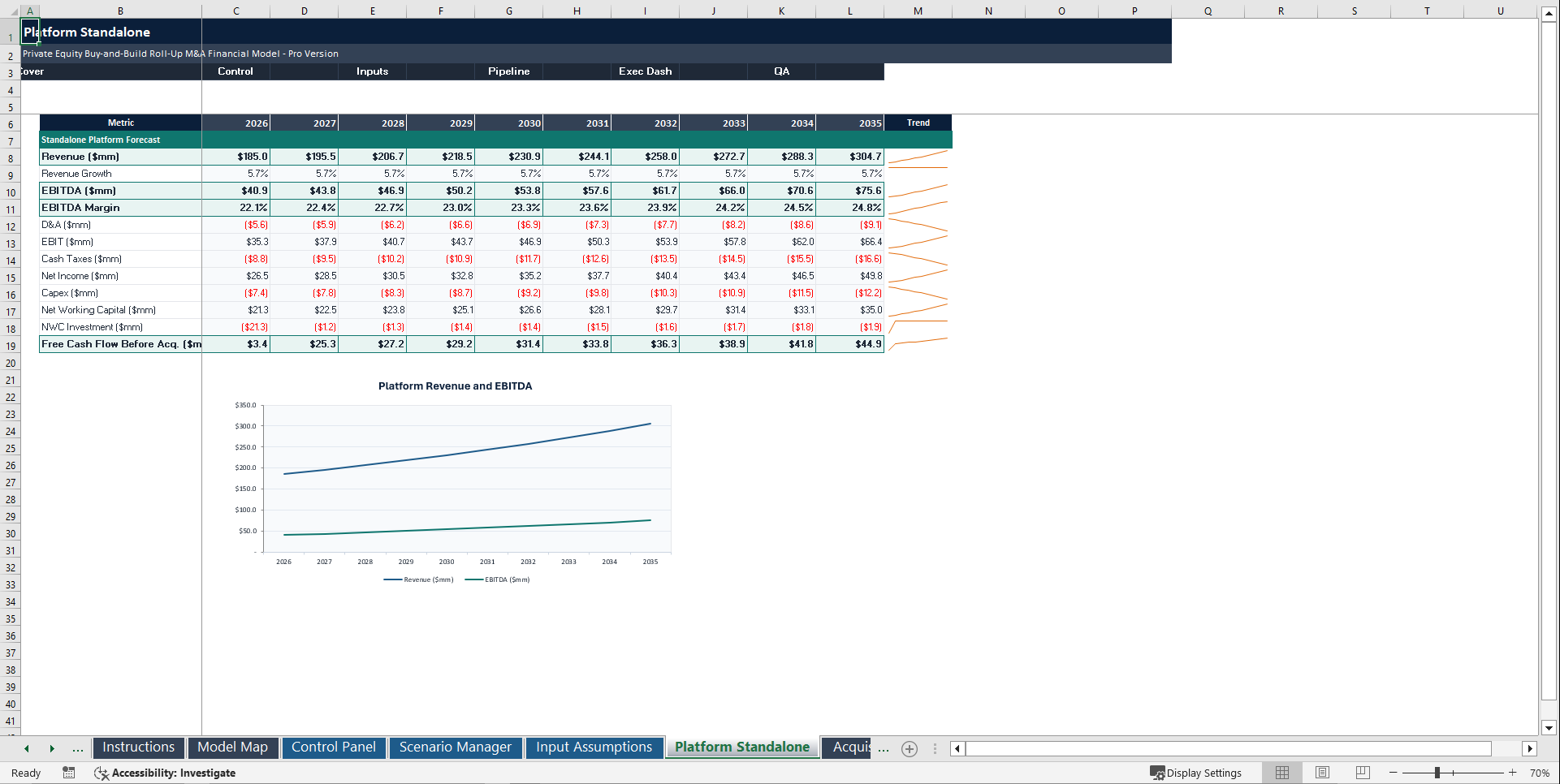The height and width of the screenshot is (784, 1560).
Task: Switch to Page Break Preview
Action: 1363,773
